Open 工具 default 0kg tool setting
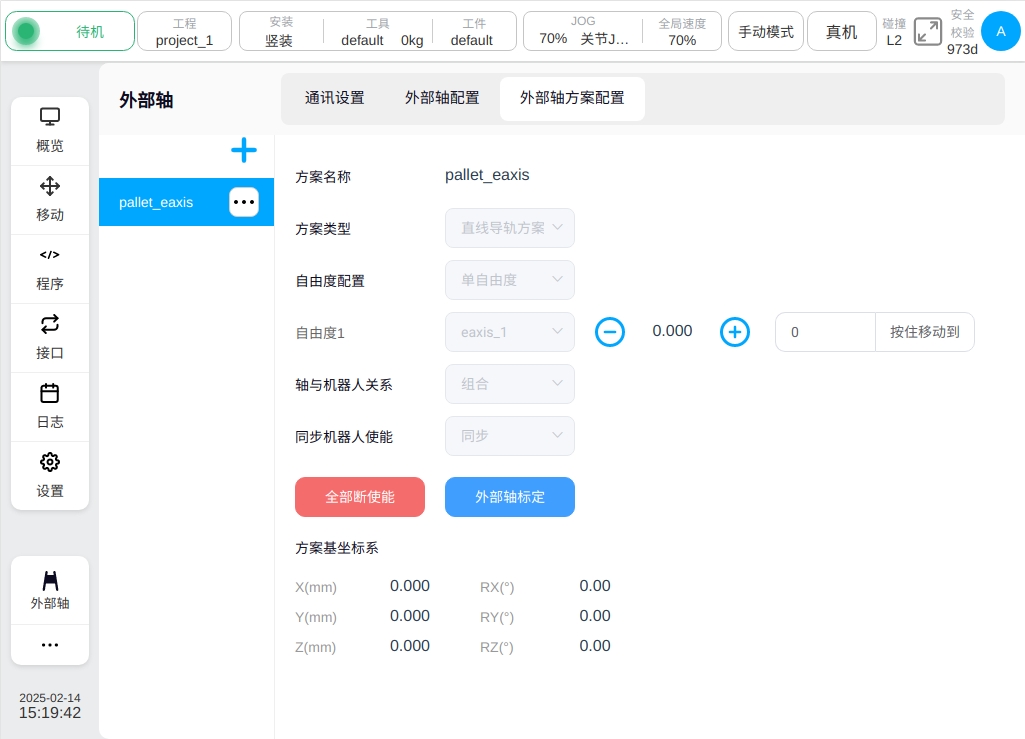This screenshot has width=1025, height=739. 378,31
